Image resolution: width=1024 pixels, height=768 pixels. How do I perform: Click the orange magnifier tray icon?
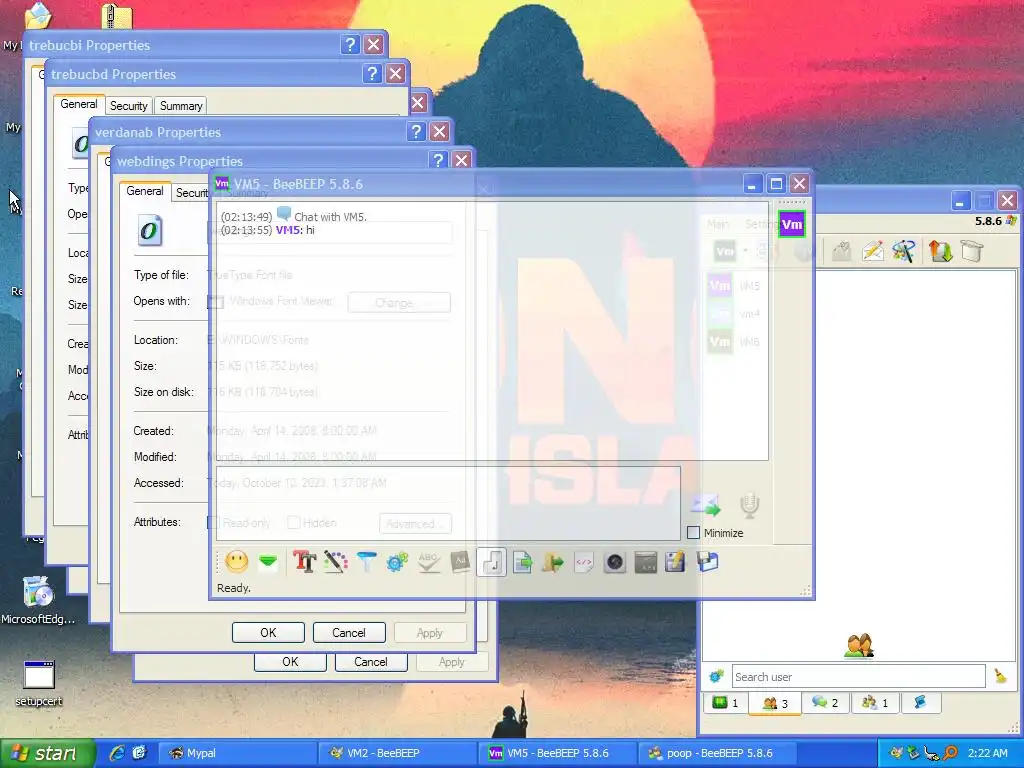coord(950,753)
